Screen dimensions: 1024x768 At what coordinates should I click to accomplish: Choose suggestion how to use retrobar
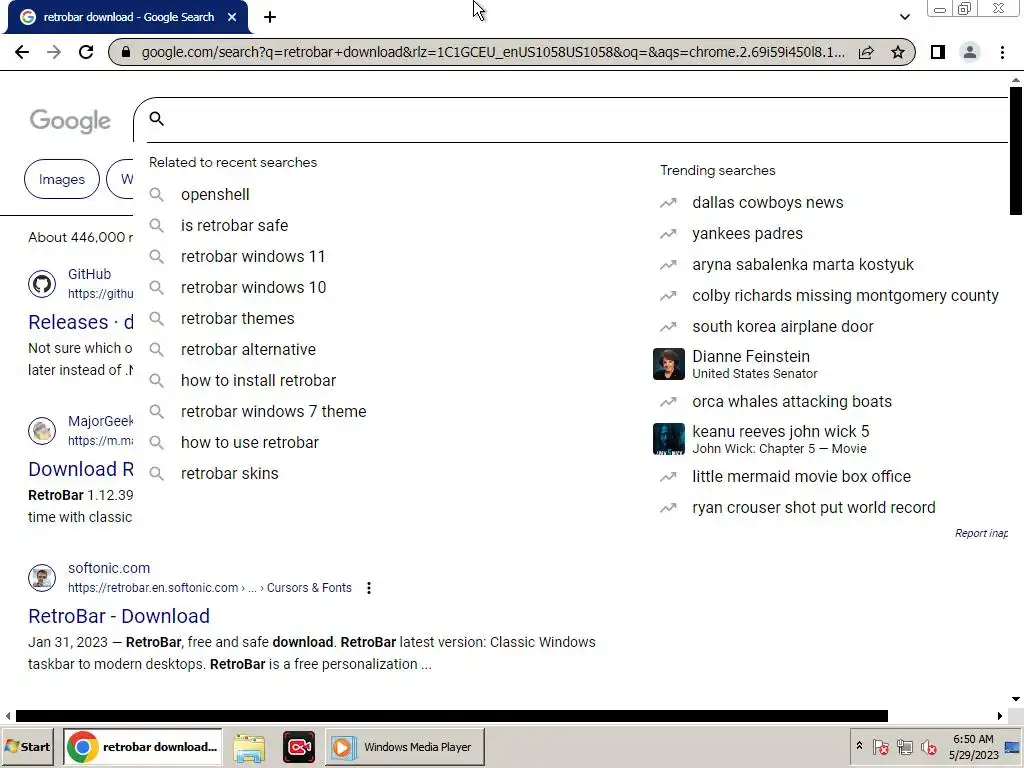(249, 443)
